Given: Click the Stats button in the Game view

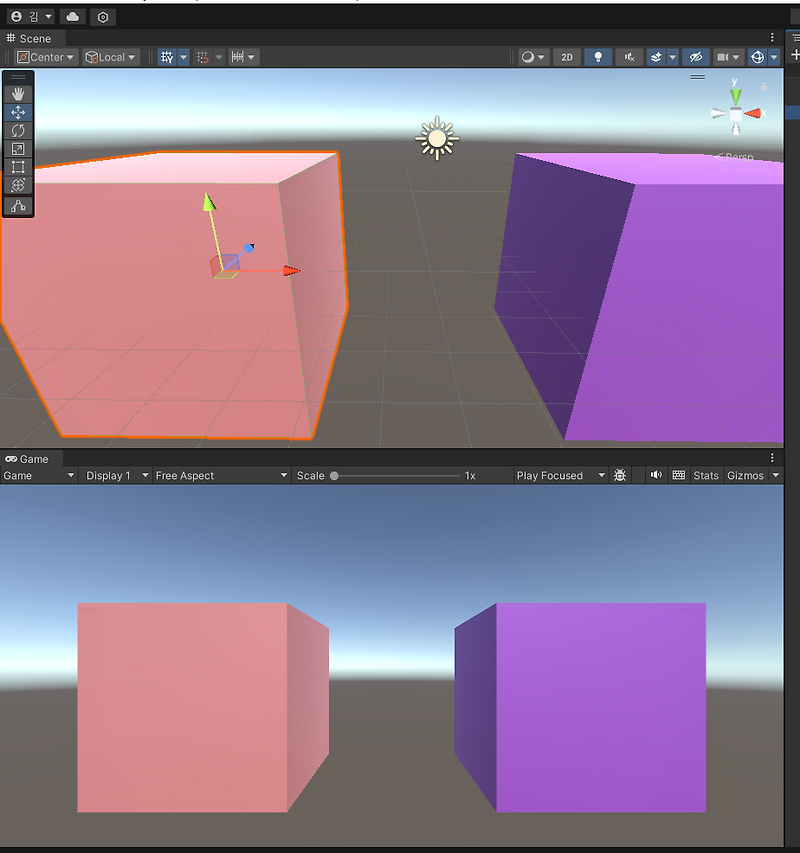Looking at the screenshot, I should pyautogui.click(x=705, y=475).
